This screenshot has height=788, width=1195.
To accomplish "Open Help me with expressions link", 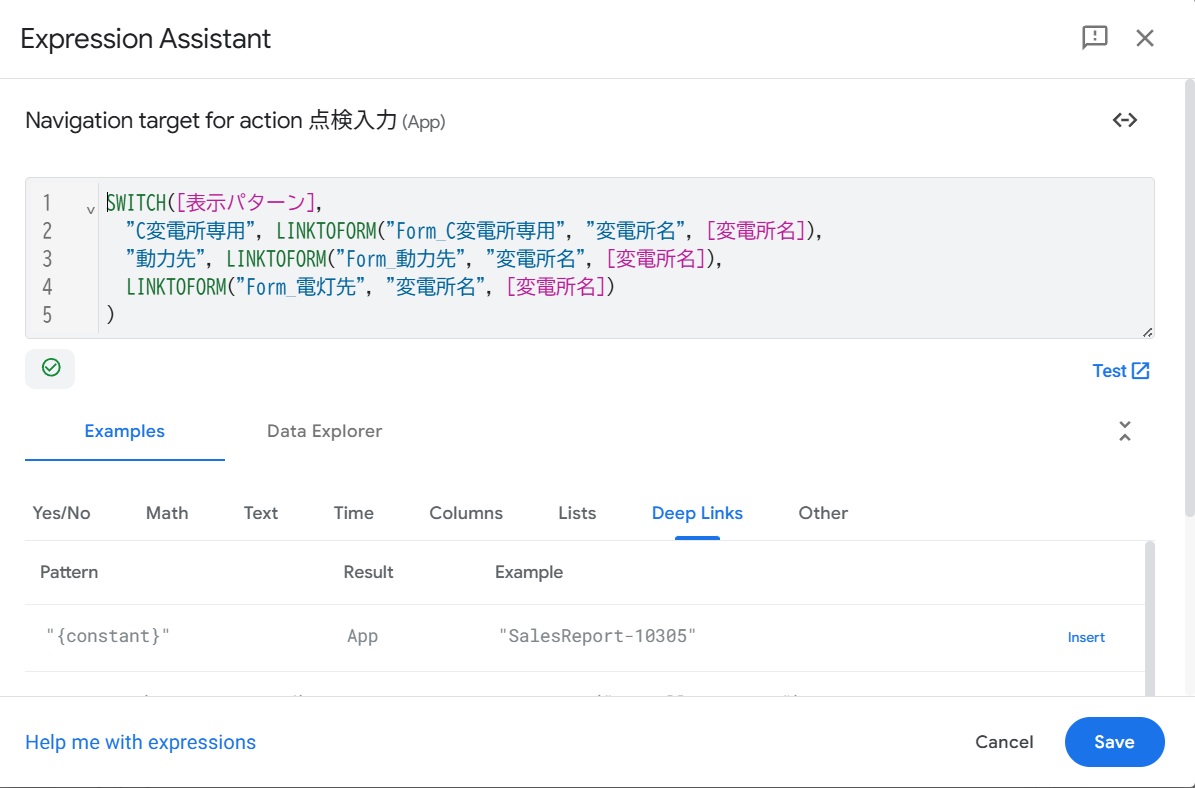I will [x=140, y=742].
